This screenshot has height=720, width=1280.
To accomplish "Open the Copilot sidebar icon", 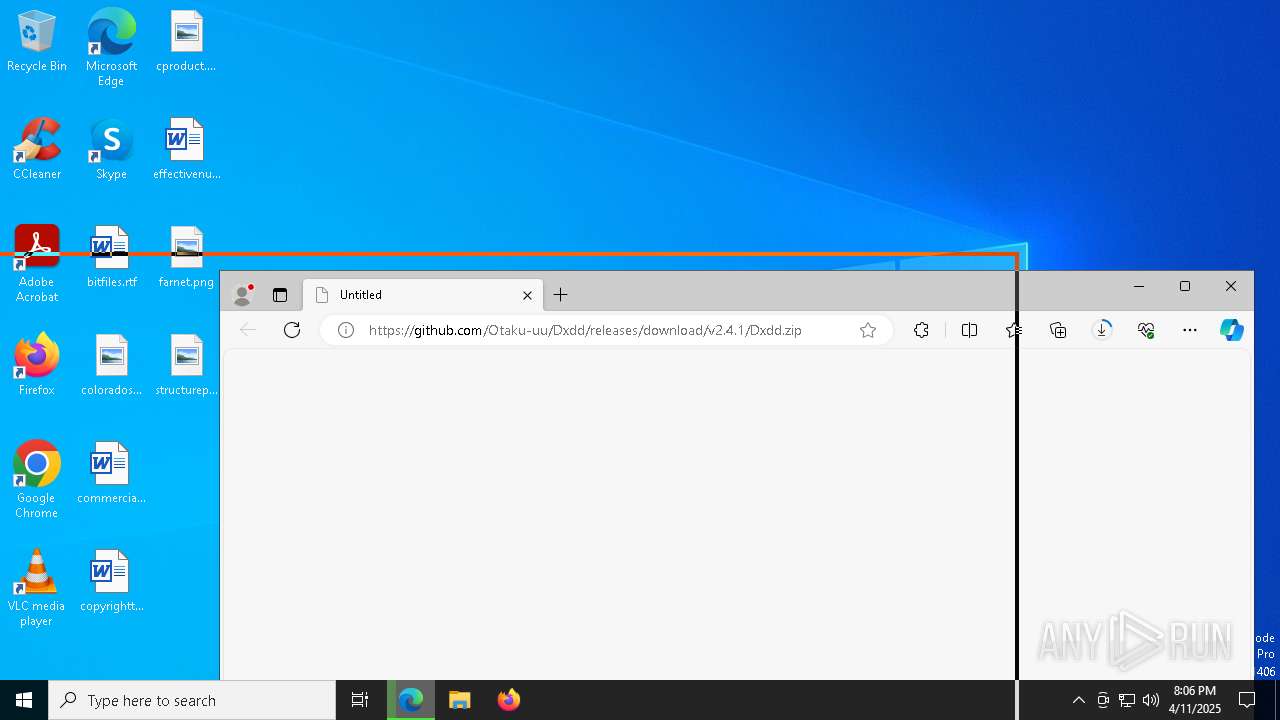I will tap(1232, 330).
